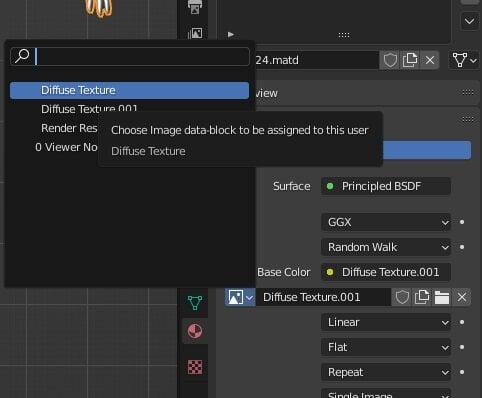Duplicate the Diffuse Texture.001 image
Image resolution: width=482 pixels, height=398 pixels.
422,297
